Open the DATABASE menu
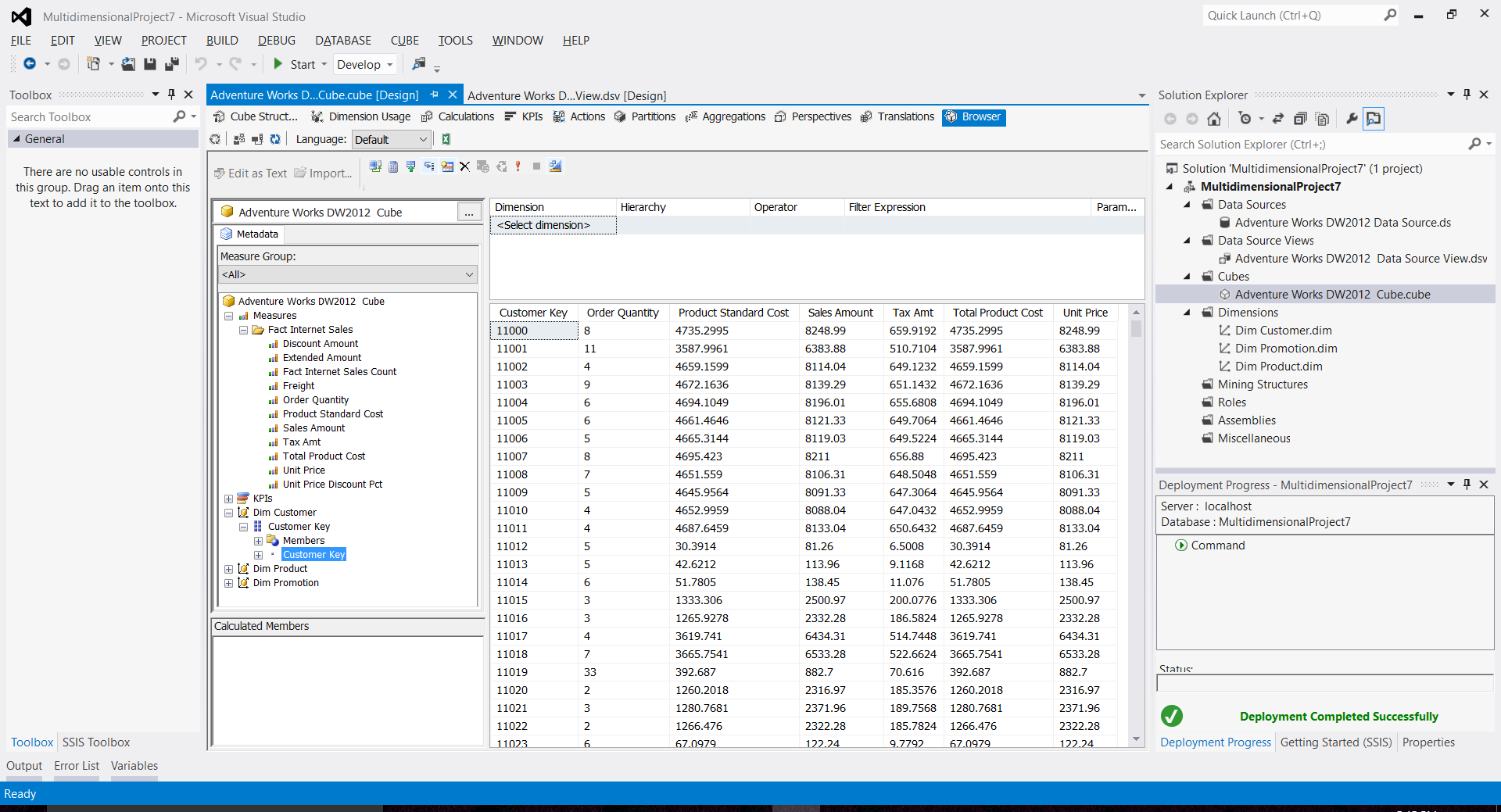The image size is (1501, 812). [x=343, y=41]
